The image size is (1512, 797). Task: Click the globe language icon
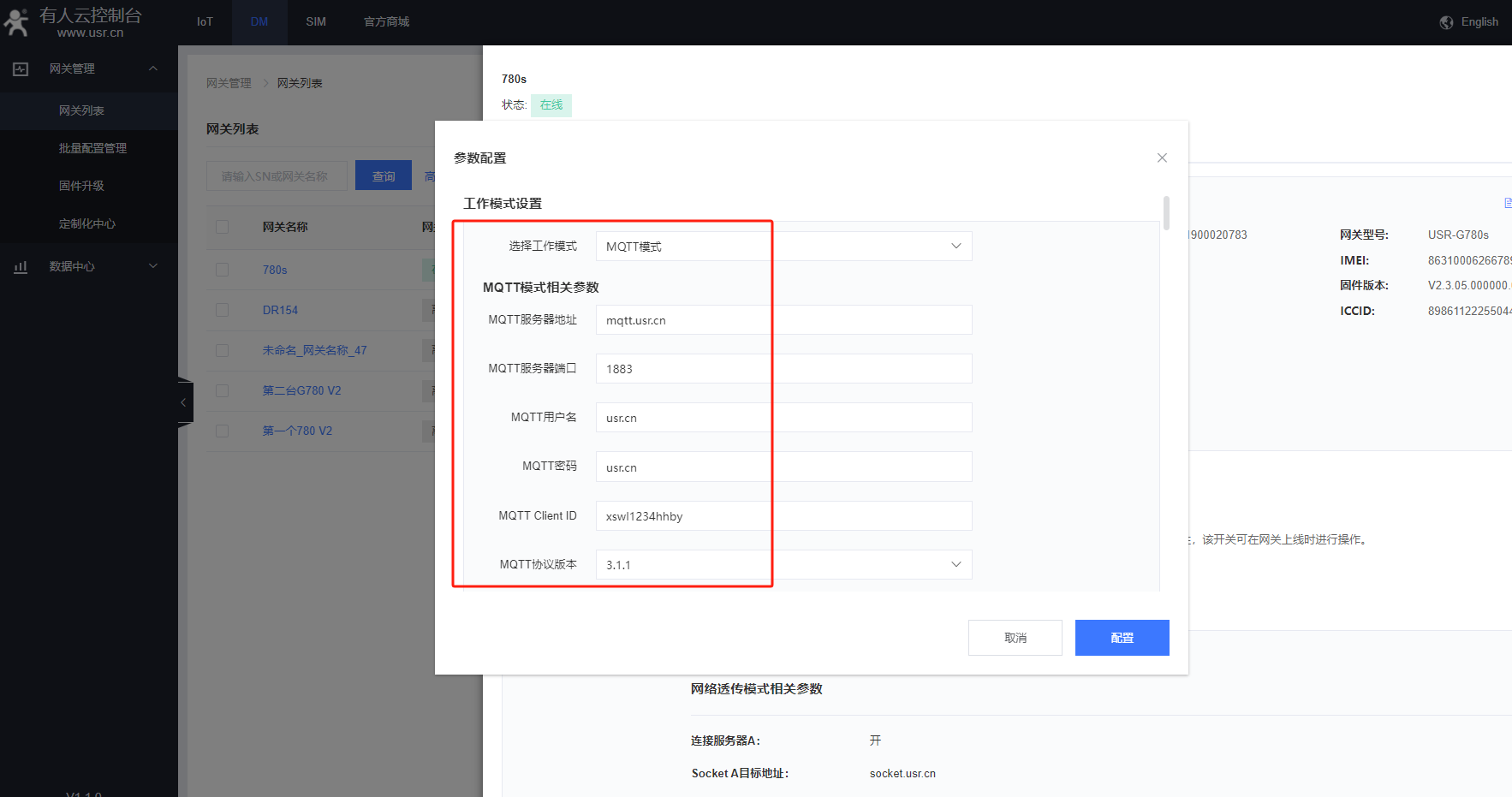tap(1446, 22)
